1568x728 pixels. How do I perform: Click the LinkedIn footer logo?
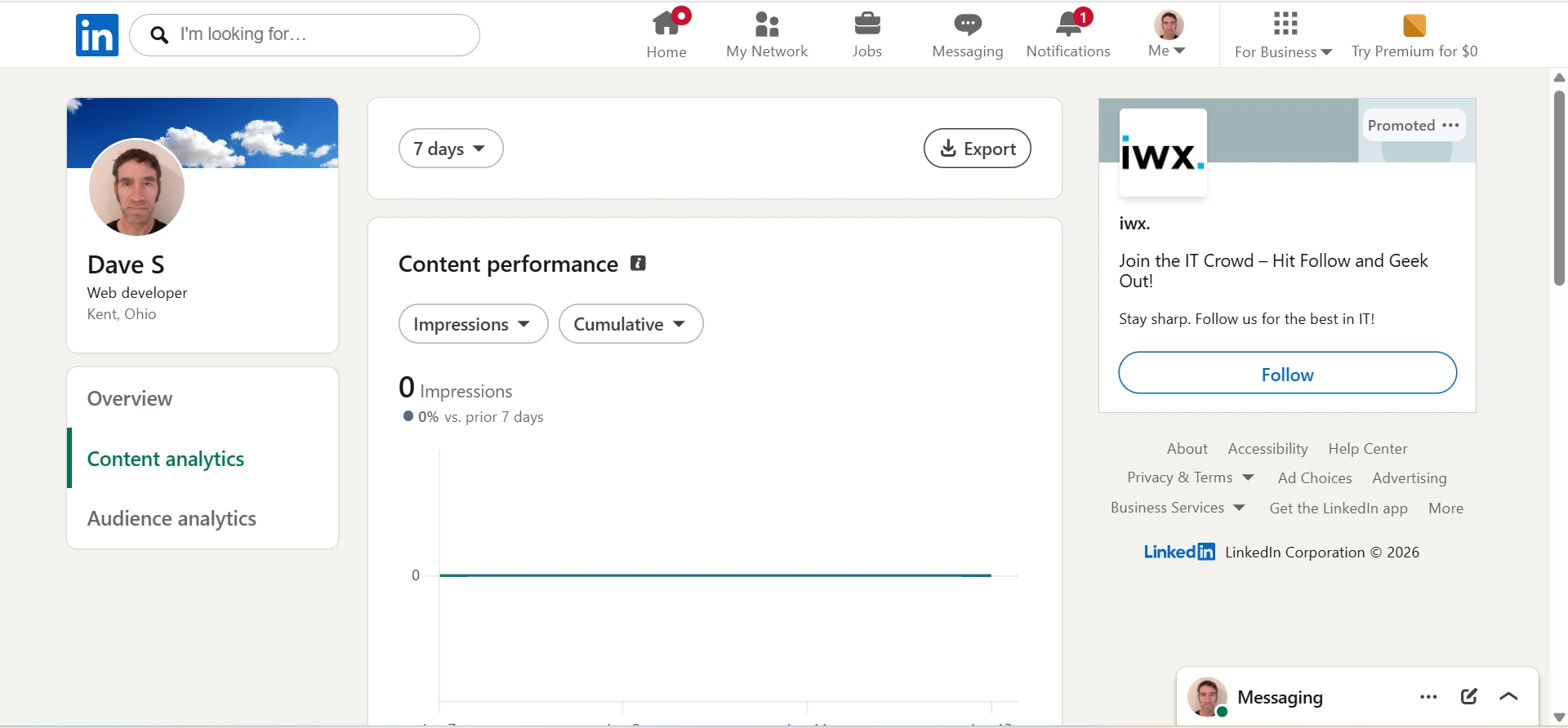tap(1179, 552)
